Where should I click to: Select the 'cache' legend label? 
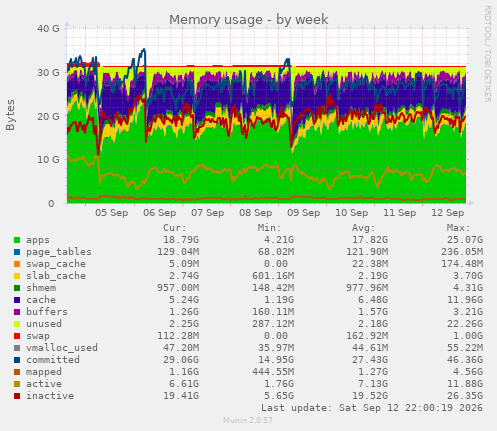coord(41,300)
